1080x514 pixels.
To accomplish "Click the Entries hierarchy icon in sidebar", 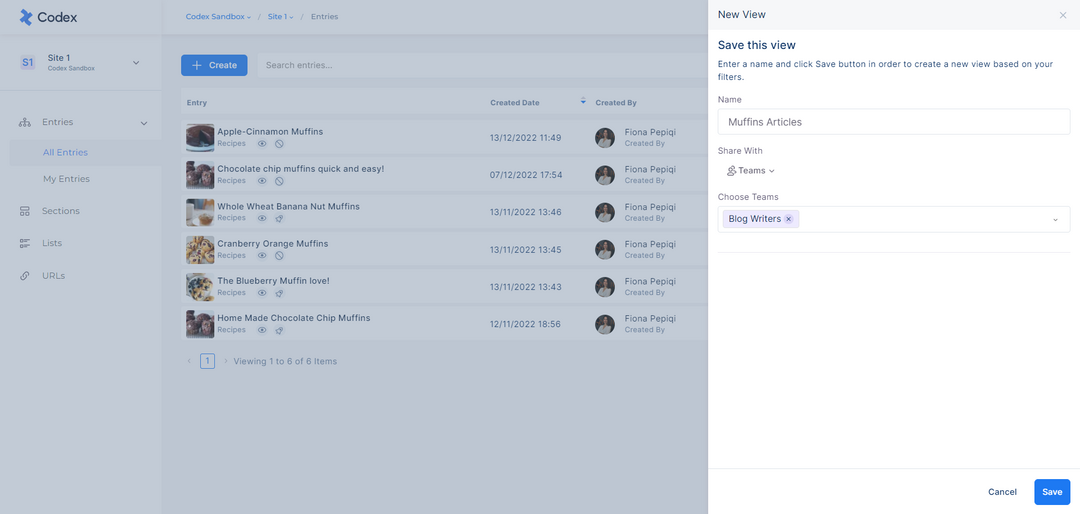I will pyautogui.click(x=25, y=123).
